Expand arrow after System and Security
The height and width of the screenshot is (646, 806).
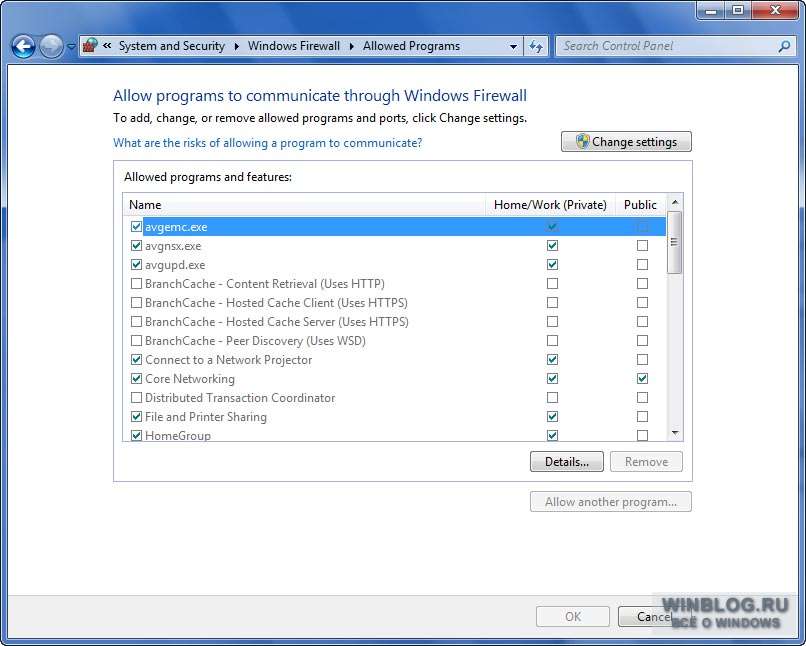click(x=236, y=46)
